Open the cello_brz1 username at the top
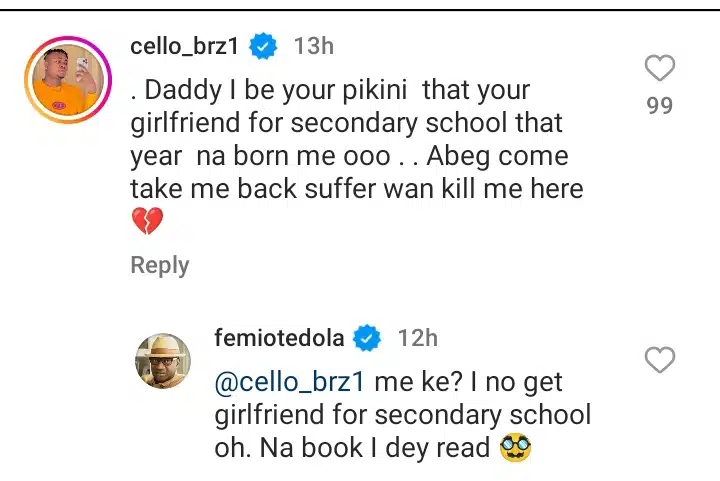This screenshot has height=481, width=720. coord(188,45)
